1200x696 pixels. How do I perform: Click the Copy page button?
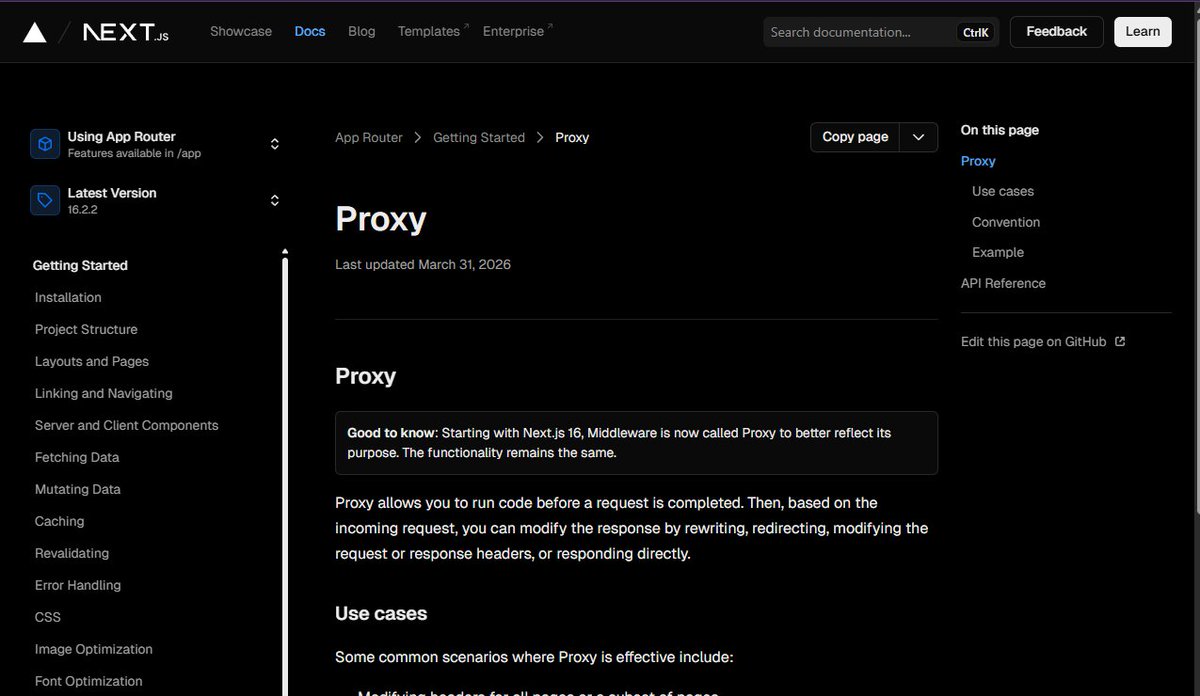click(x=855, y=137)
